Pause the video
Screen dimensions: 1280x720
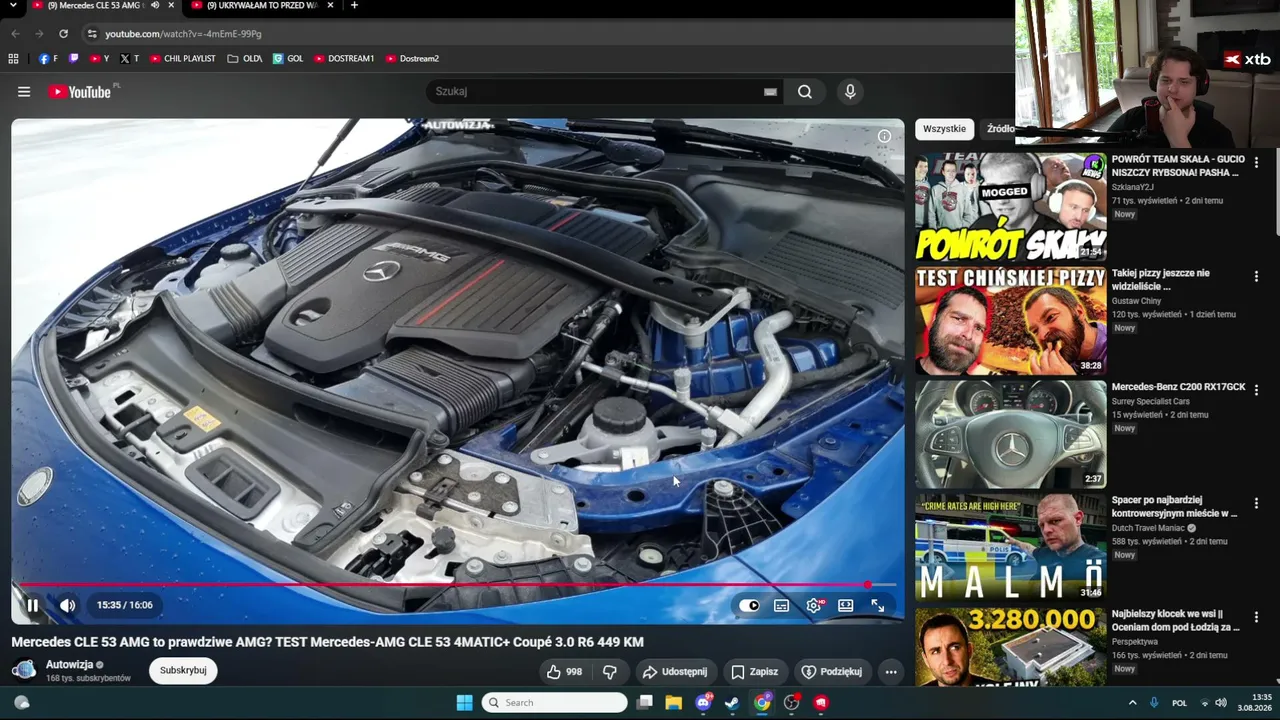pos(33,605)
